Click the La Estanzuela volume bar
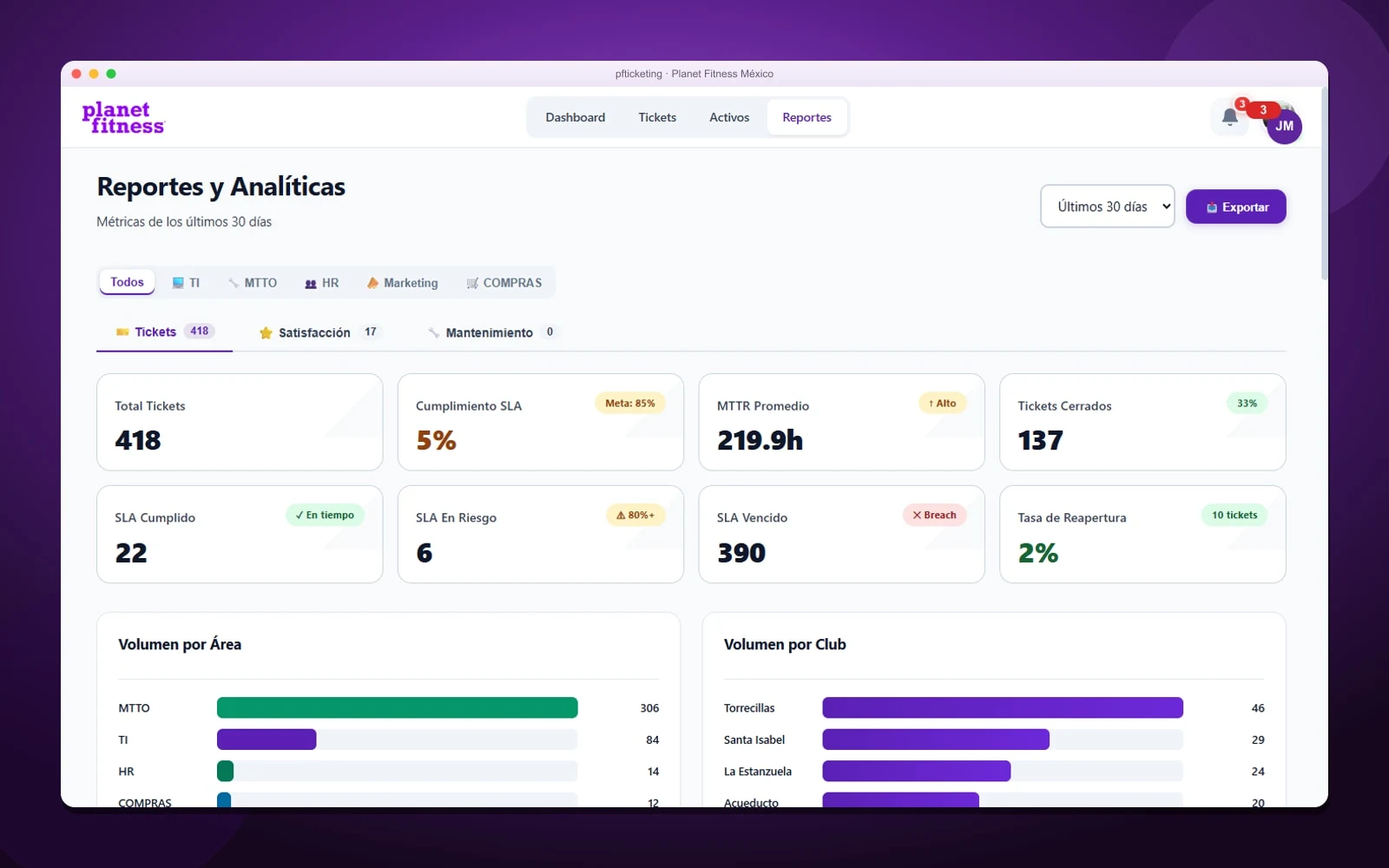The image size is (1389, 868). (x=917, y=771)
